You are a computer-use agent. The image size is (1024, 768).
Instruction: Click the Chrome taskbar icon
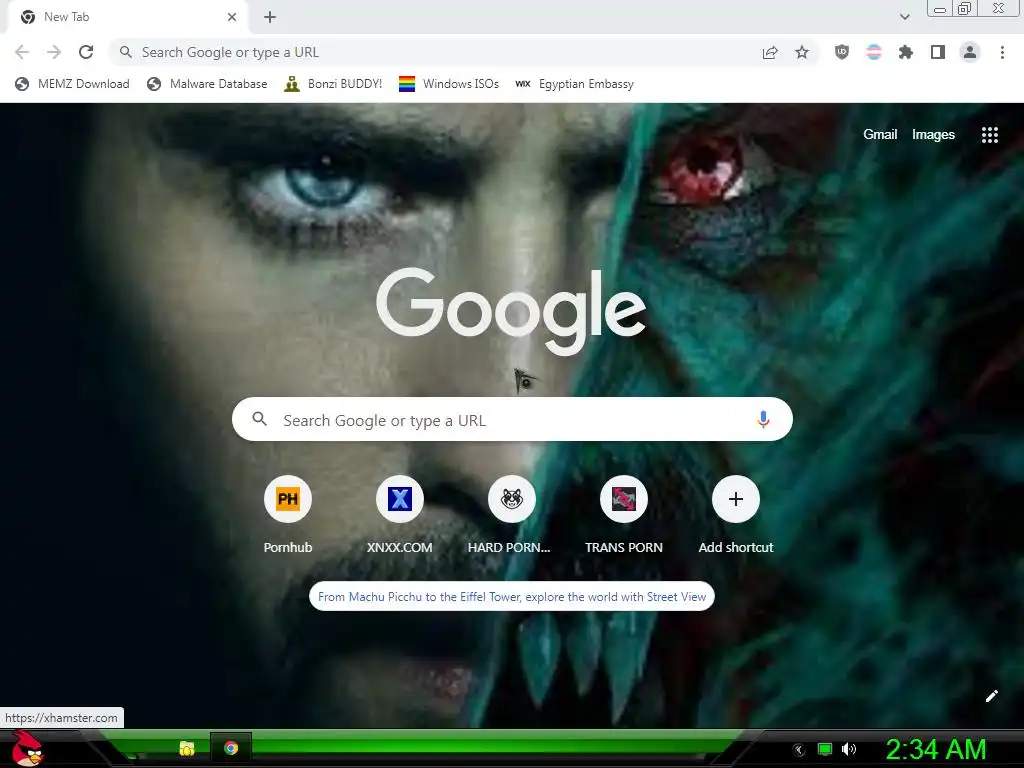point(231,748)
